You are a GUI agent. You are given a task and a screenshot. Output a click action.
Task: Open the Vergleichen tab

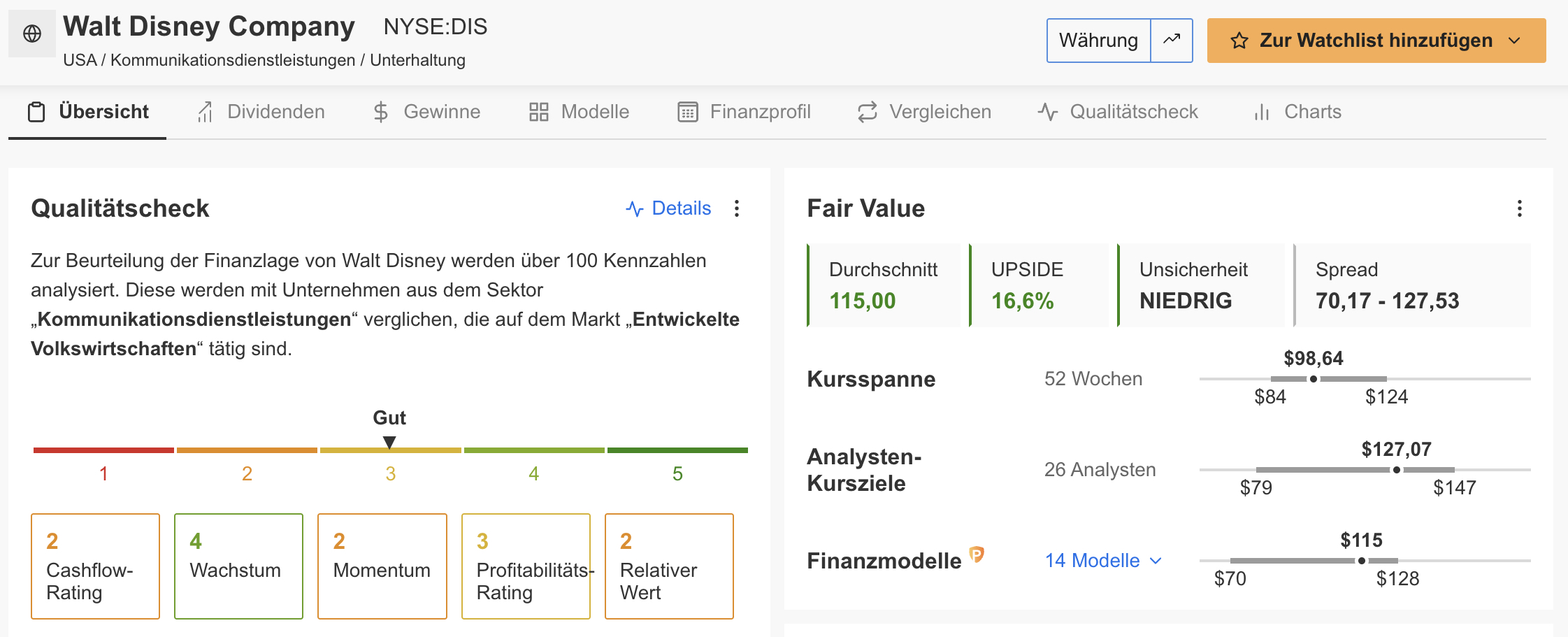(924, 112)
